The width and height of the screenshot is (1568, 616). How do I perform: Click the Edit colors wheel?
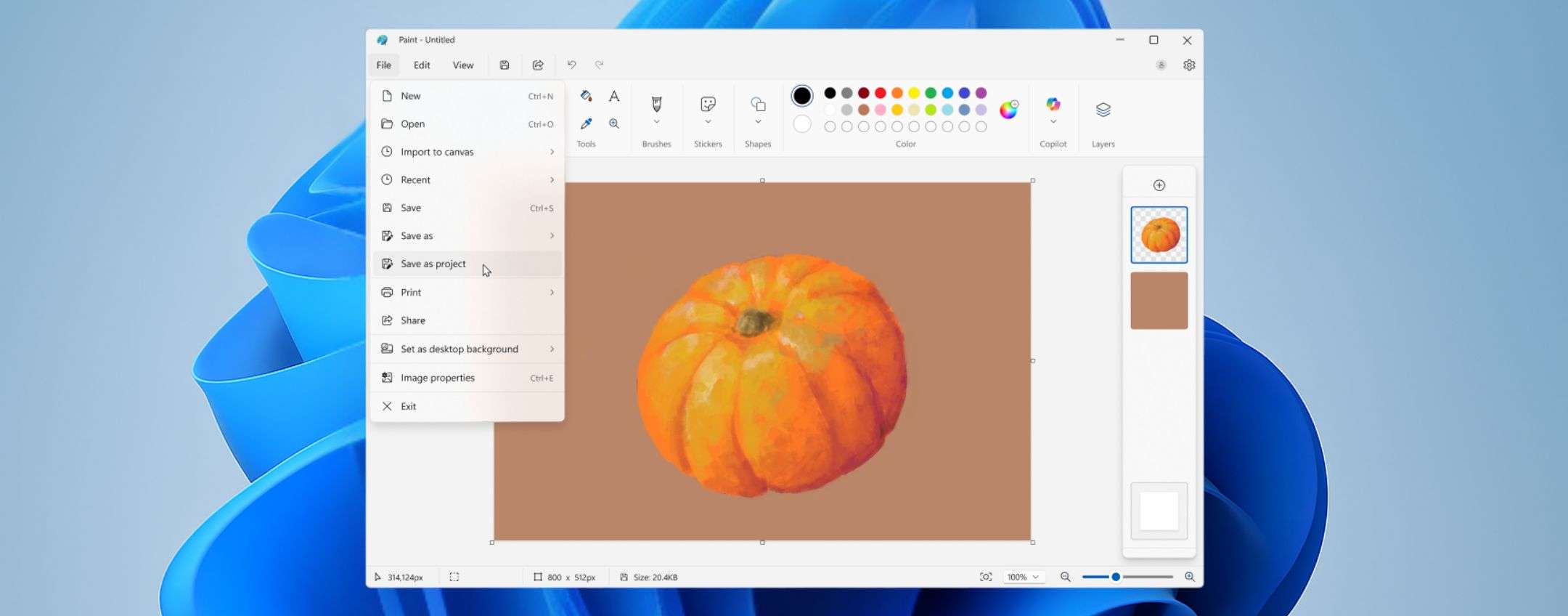click(x=1008, y=110)
